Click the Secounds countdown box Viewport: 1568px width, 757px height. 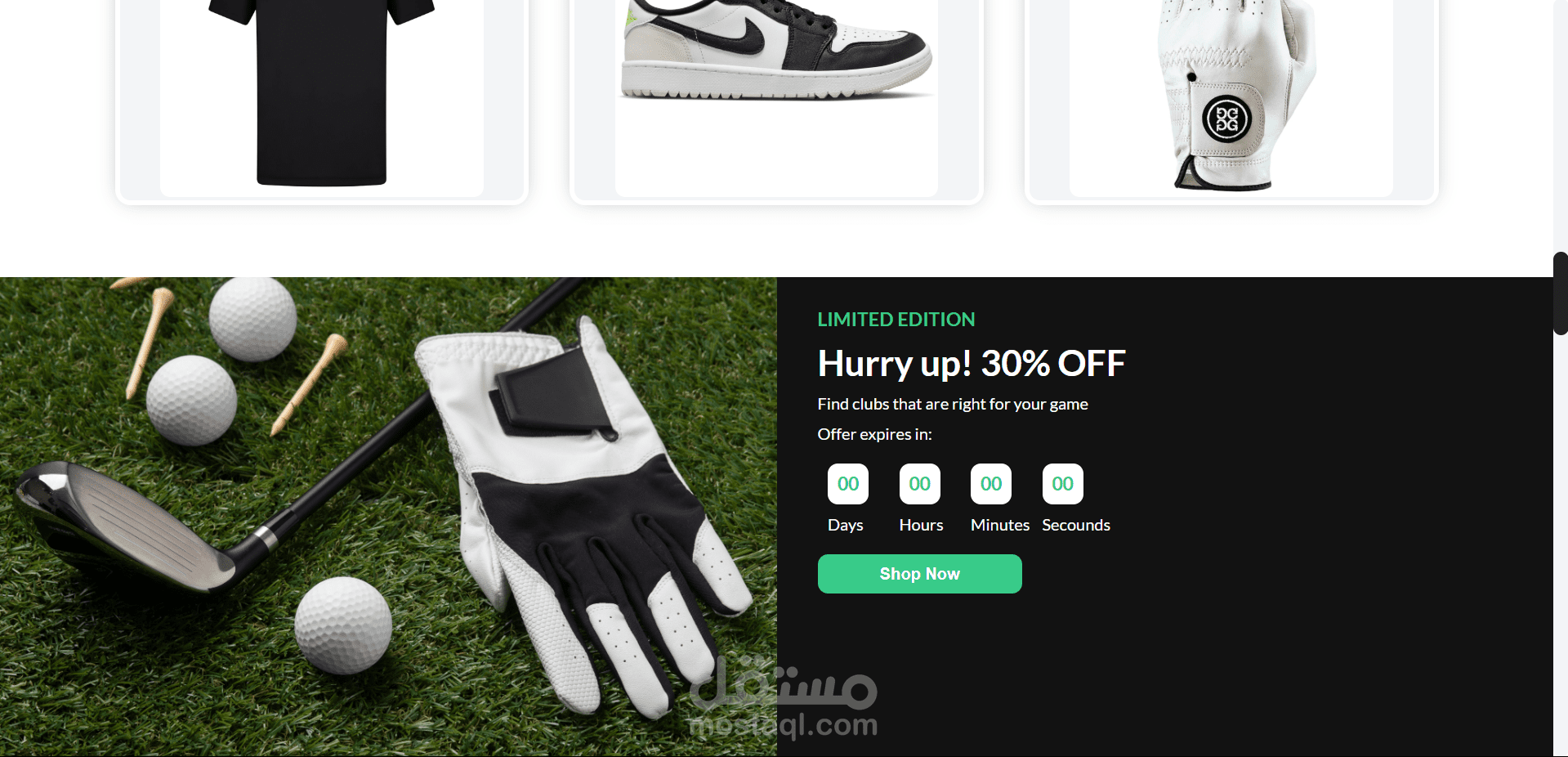point(1063,484)
